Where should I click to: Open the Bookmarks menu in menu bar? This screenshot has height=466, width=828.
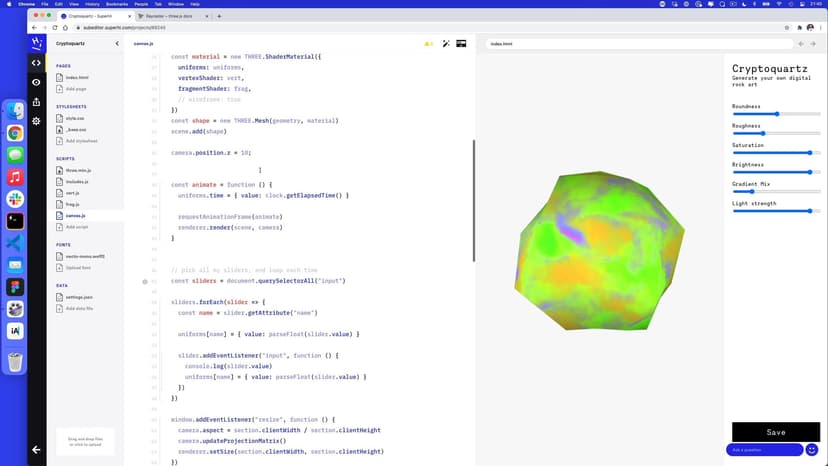tap(117, 4)
